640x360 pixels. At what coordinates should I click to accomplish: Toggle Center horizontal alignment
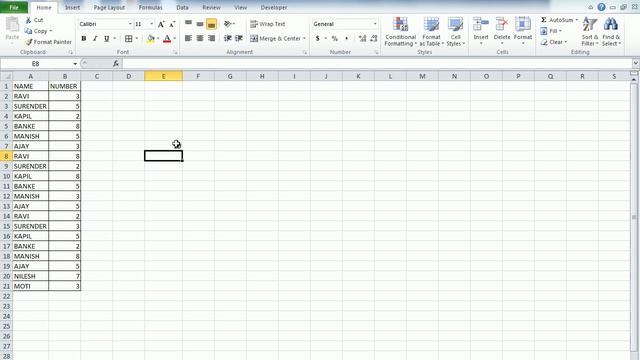coord(200,38)
